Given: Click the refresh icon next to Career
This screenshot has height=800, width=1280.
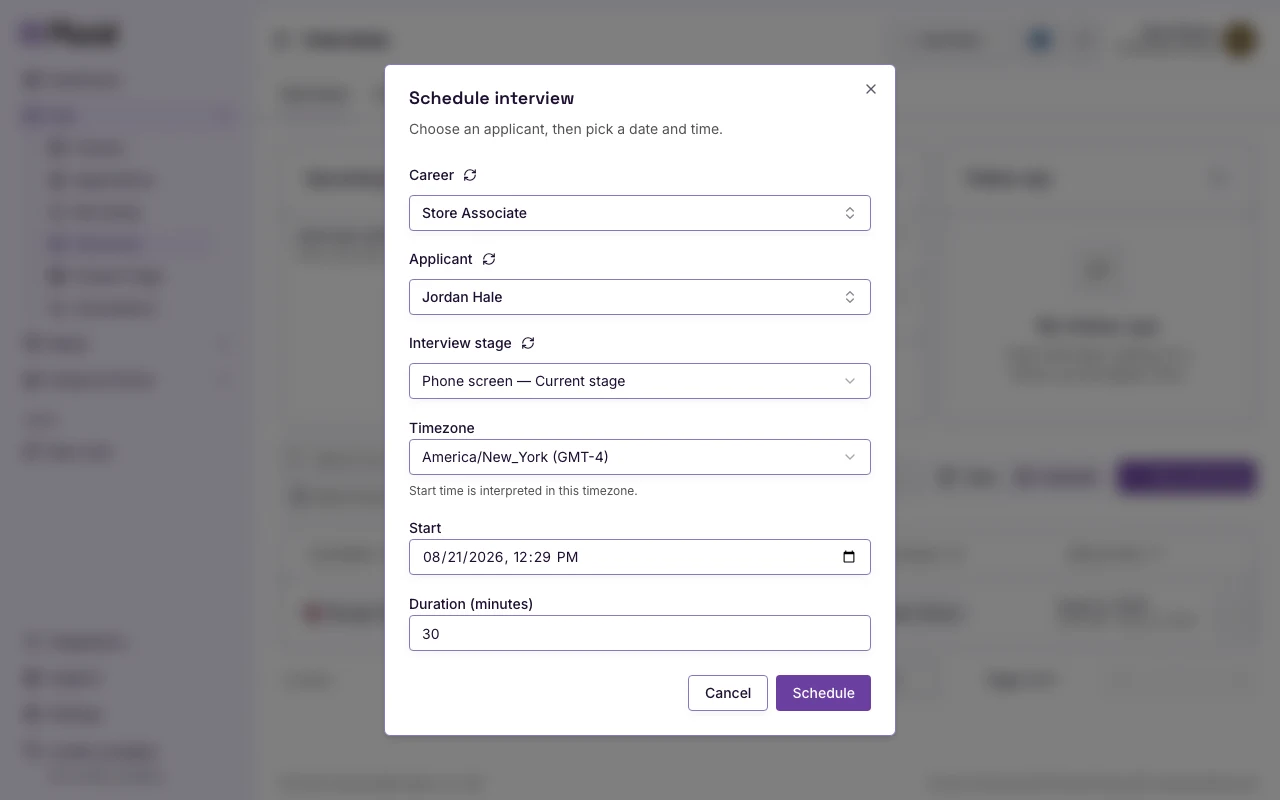Looking at the screenshot, I should pos(470,175).
